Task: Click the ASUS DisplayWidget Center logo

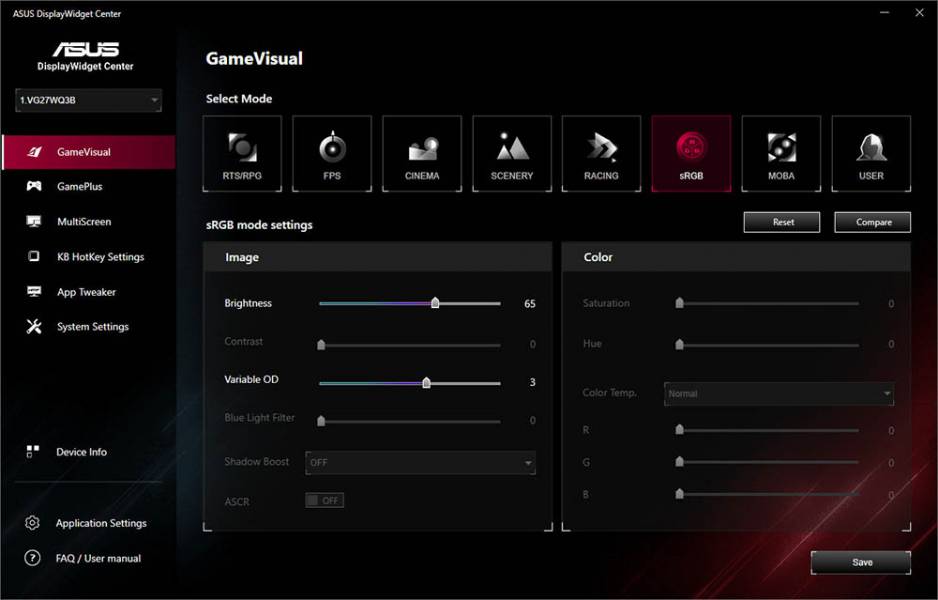Action: (86, 56)
